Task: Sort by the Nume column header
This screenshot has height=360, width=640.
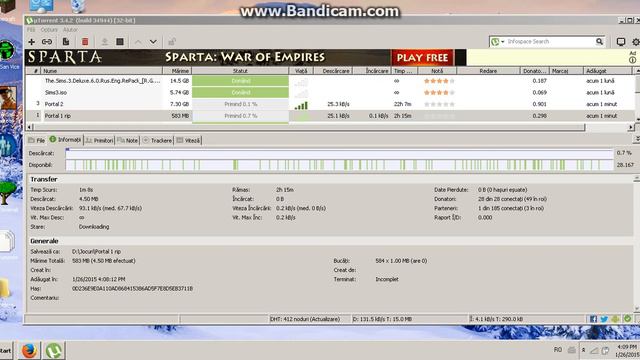Action: pyautogui.click(x=102, y=71)
